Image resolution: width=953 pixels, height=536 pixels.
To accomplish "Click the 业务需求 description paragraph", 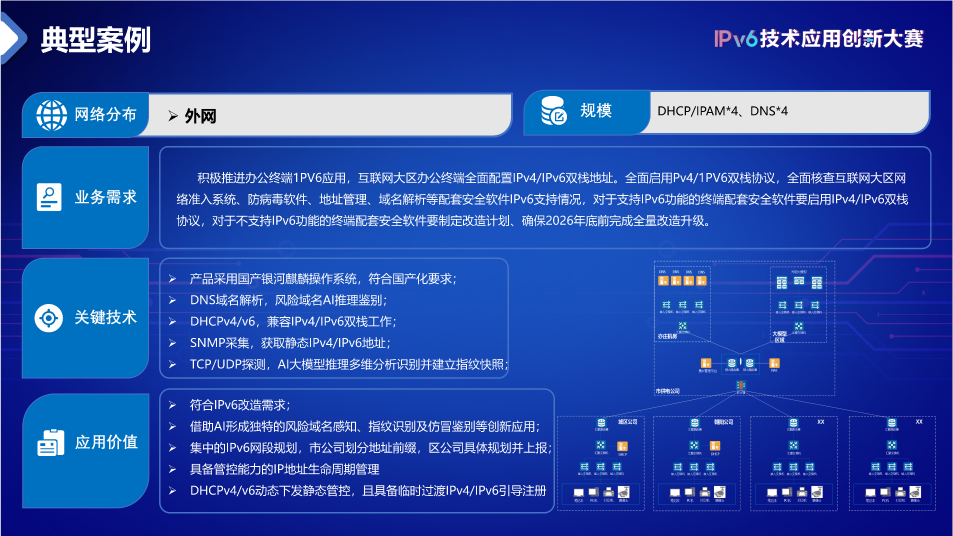I will click(545, 197).
